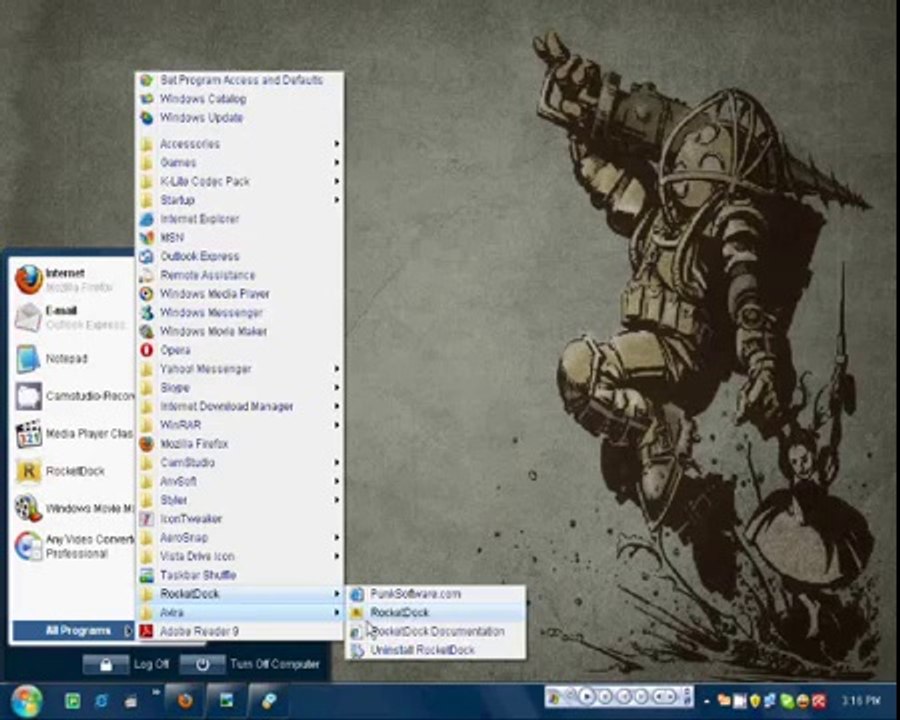The height and width of the screenshot is (720, 900).
Task: Open Set Program Access and Defaults
Action: pyautogui.click(x=240, y=80)
